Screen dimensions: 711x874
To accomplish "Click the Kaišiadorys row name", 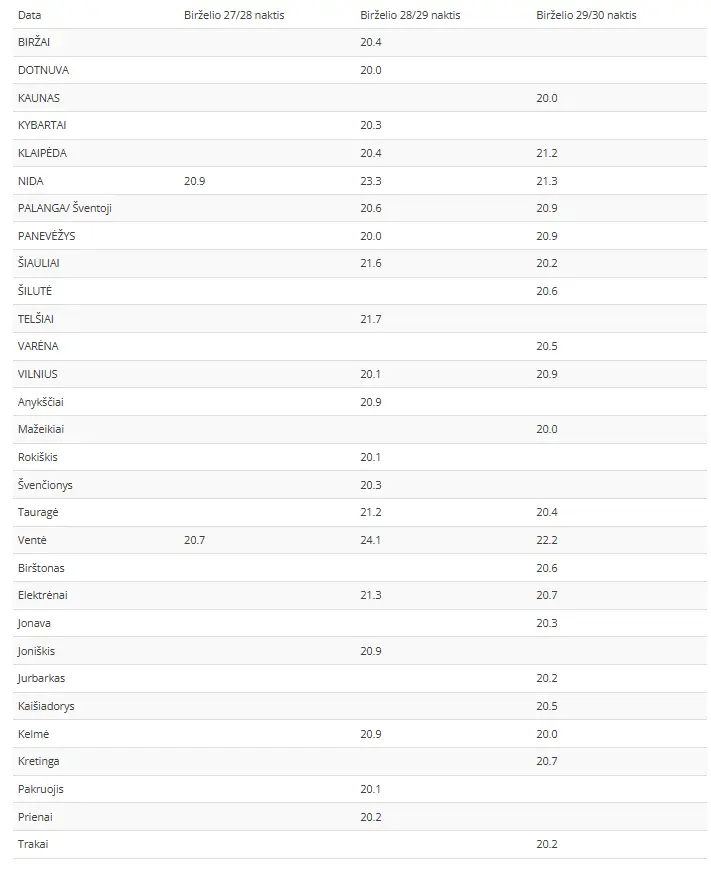I will [46, 706].
